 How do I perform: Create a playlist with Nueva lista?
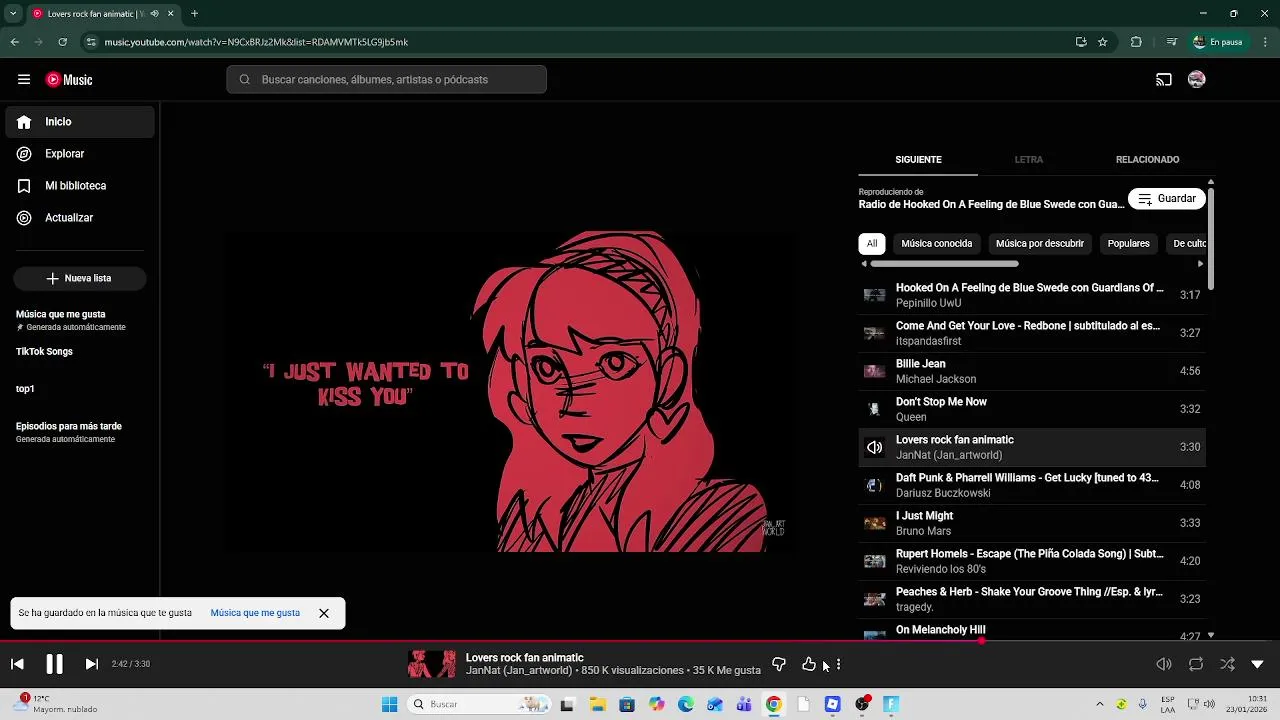(80, 278)
